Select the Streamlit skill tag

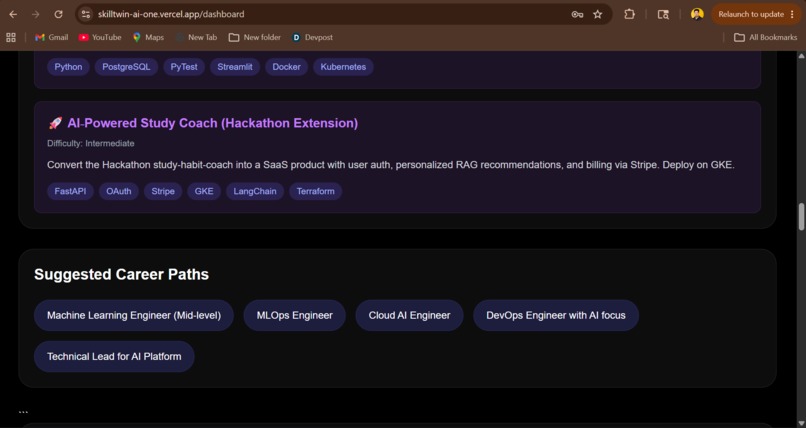235,67
